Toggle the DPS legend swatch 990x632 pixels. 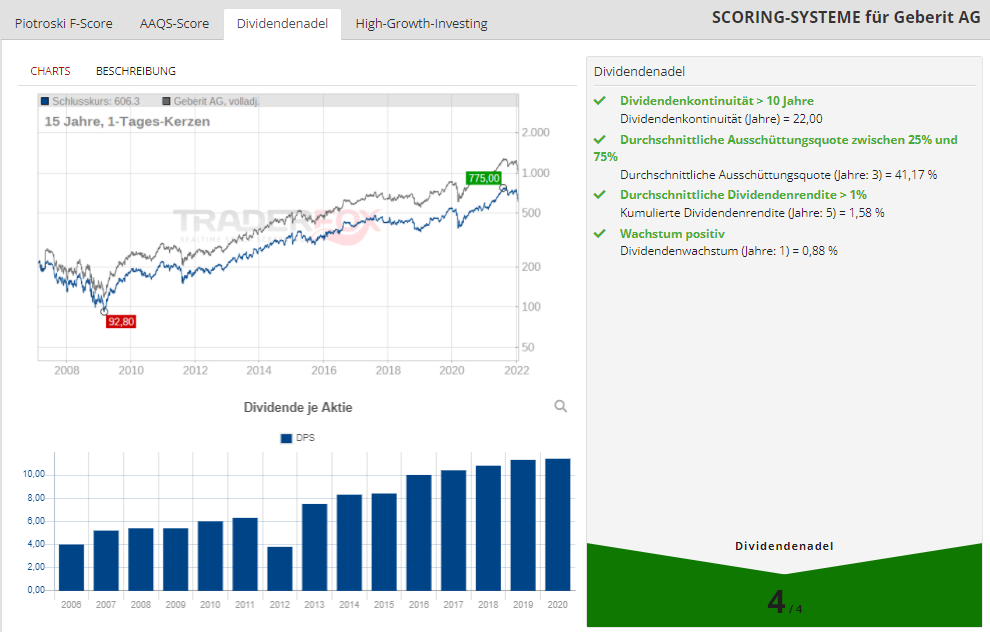[x=286, y=438]
